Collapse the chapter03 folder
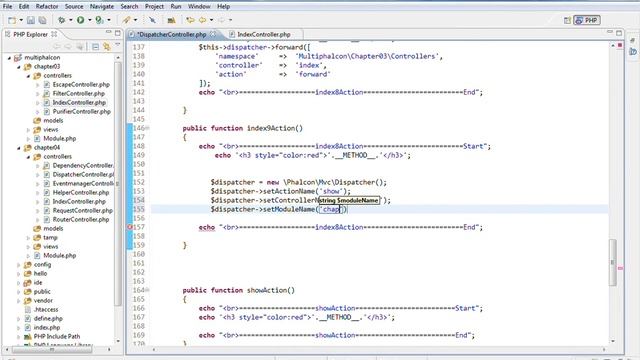 point(19,67)
